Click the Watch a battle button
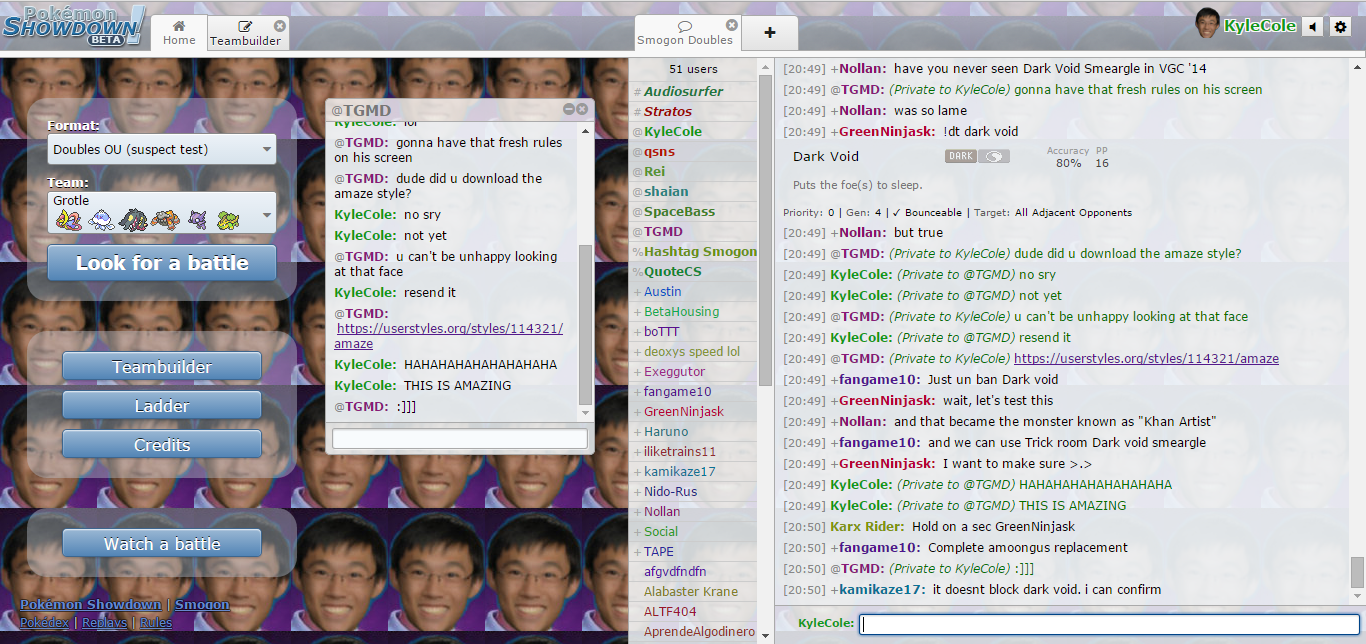This screenshot has height=644, width=1366. pos(161,544)
